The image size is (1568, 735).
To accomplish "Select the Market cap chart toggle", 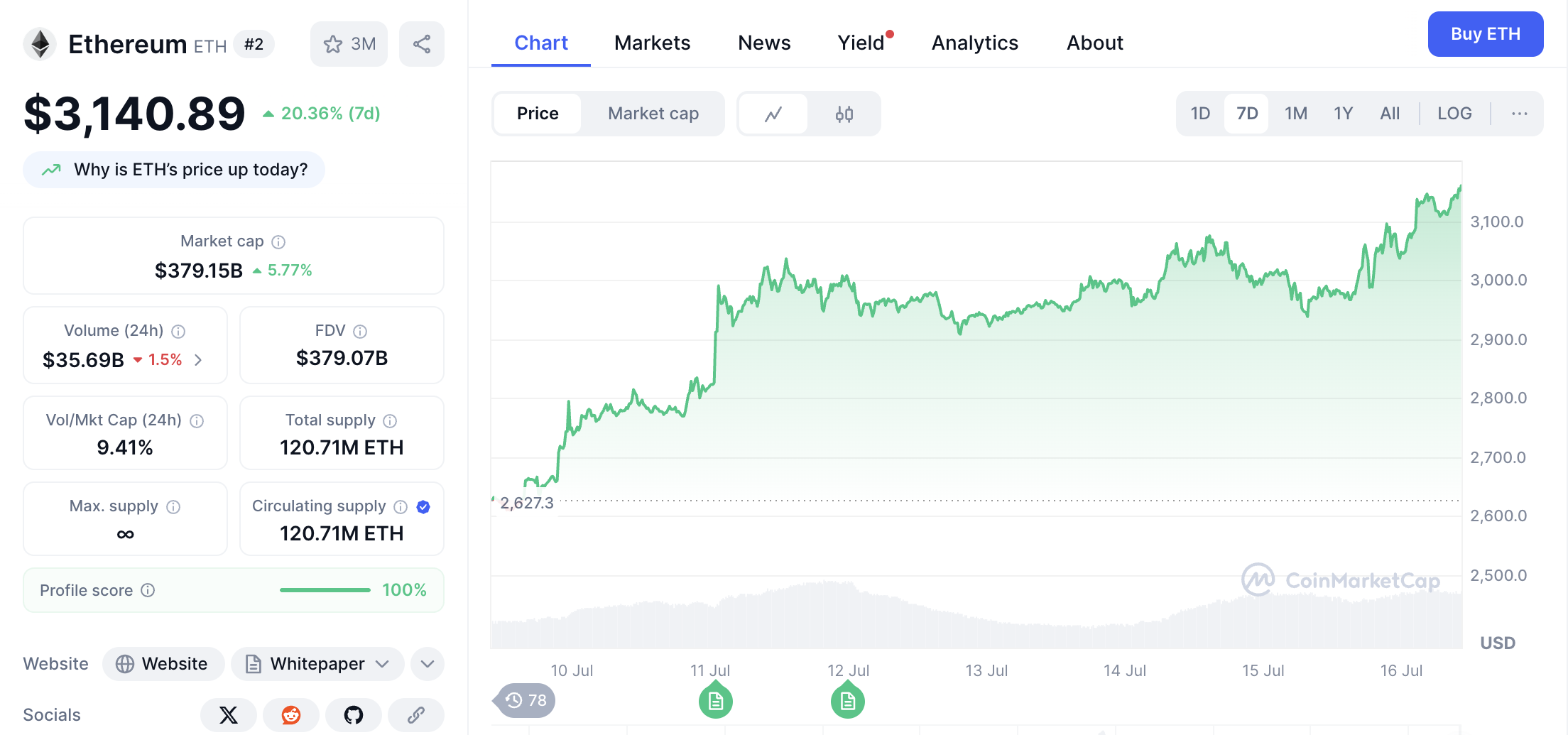I will click(x=653, y=114).
